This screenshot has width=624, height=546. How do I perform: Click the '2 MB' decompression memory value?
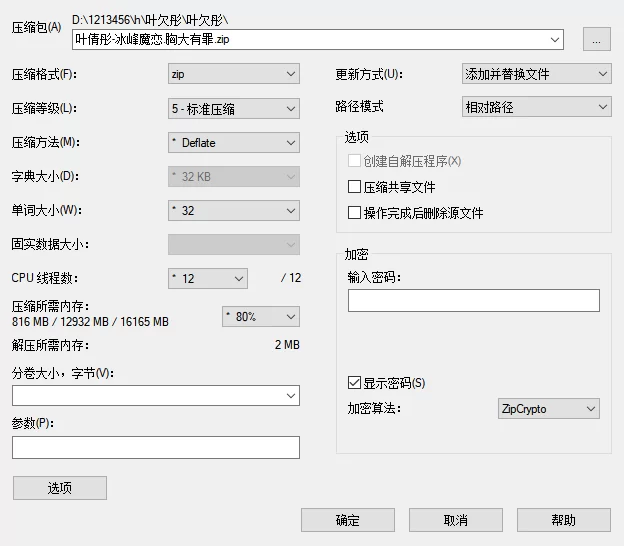[x=287, y=345]
